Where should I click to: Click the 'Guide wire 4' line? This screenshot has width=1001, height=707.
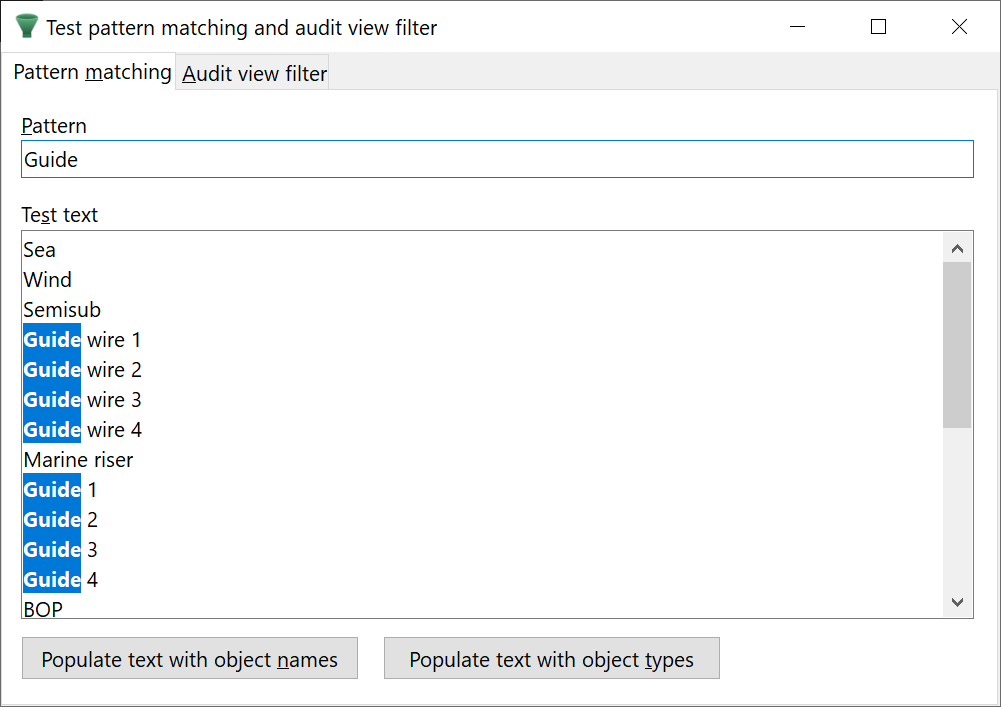82,430
